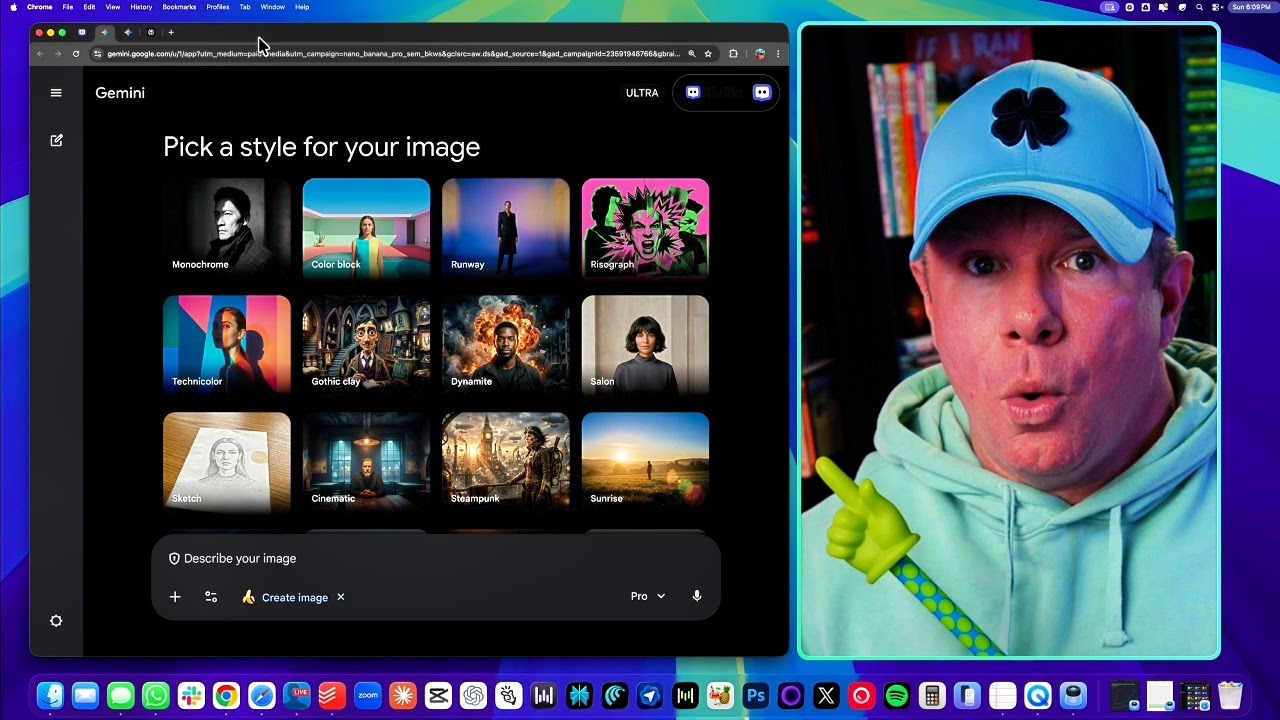Screen dimensions: 1280x720
Task: Open the History menu
Action: click(x=141, y=7)
